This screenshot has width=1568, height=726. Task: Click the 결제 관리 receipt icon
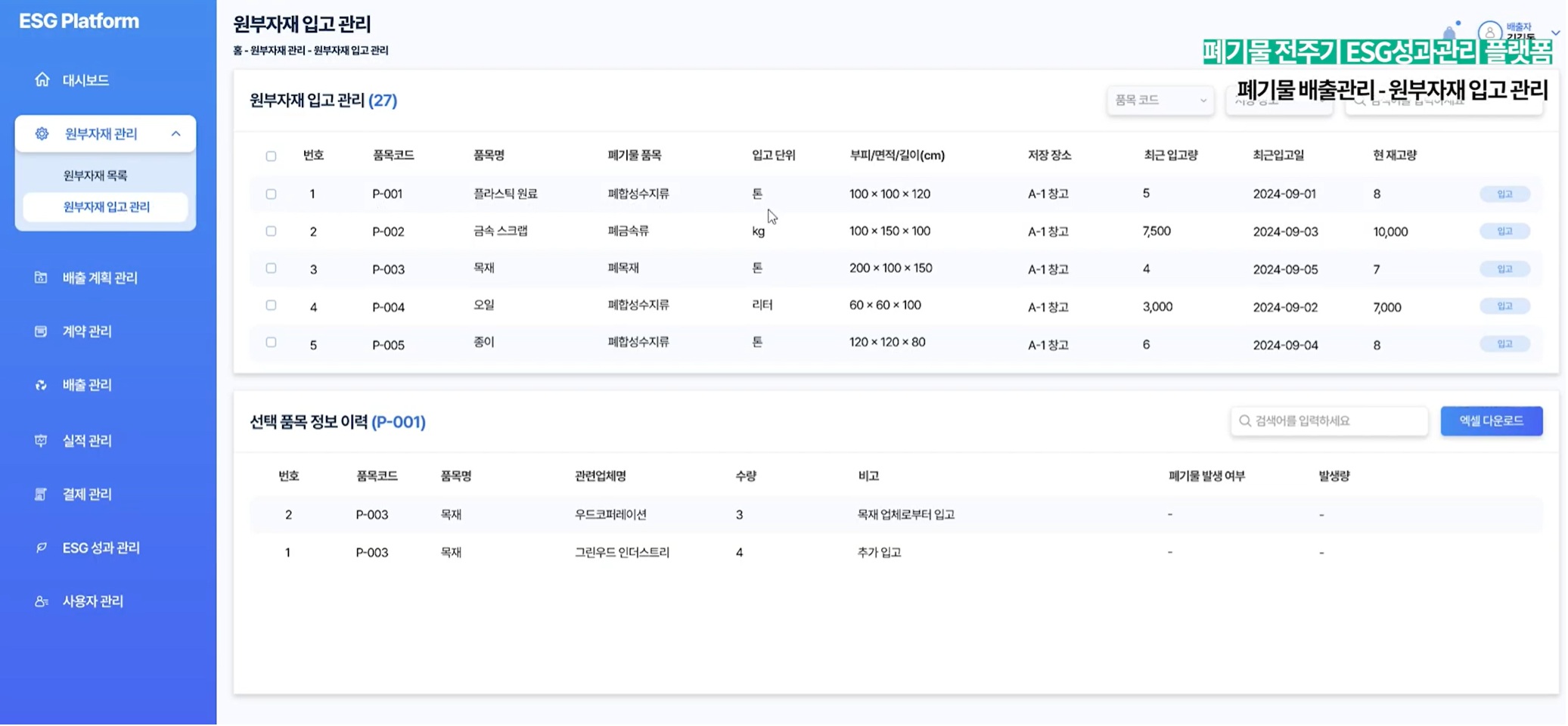(x=41, y=494)
